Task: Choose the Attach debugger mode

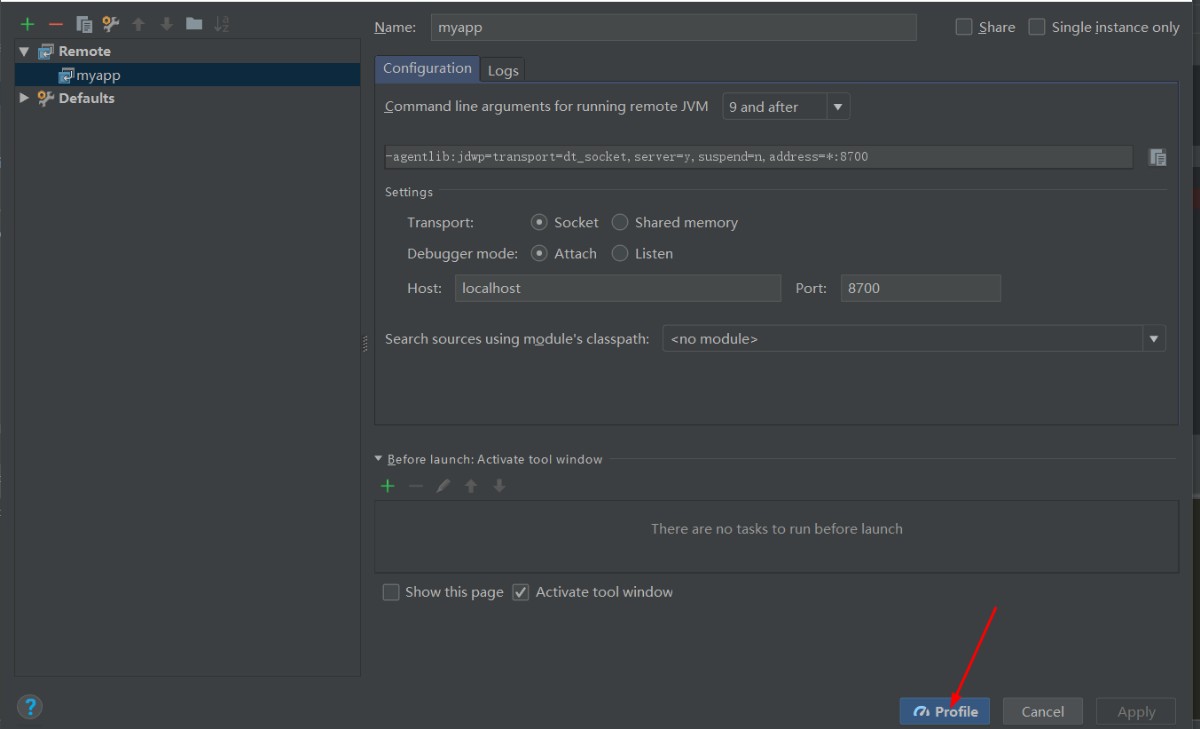Action: [x=539, y=253]
